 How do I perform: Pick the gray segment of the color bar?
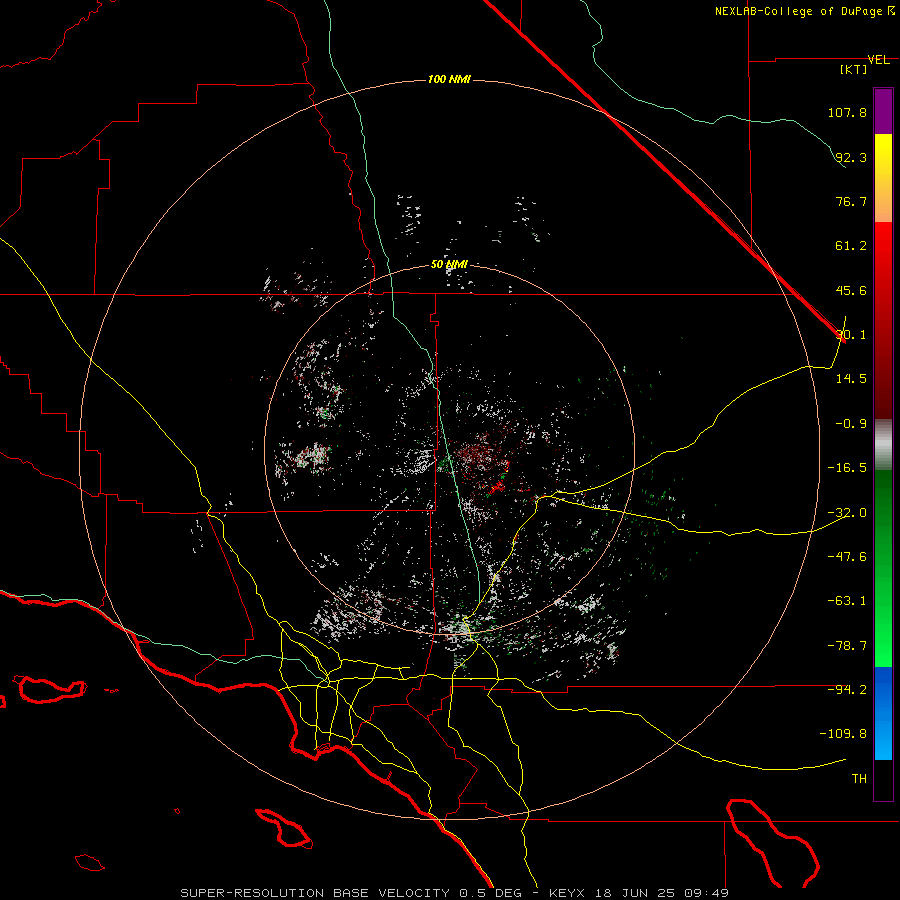(x=883, y=445)
